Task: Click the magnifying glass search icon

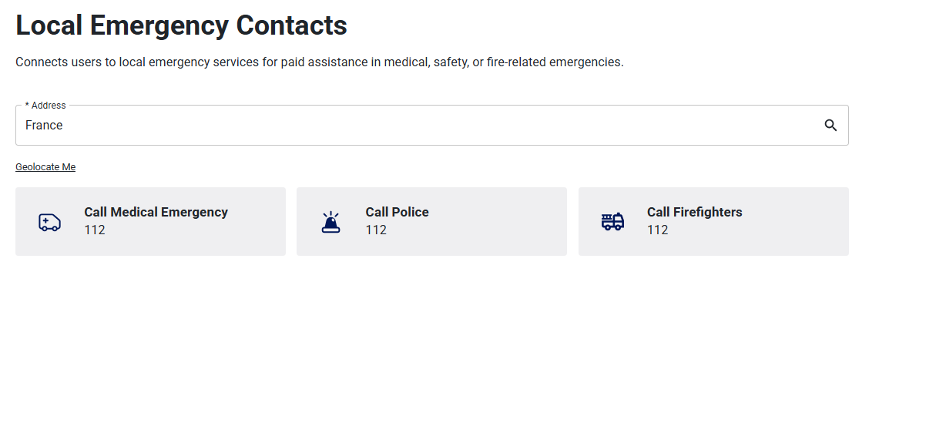Action: tap(830, 126)
